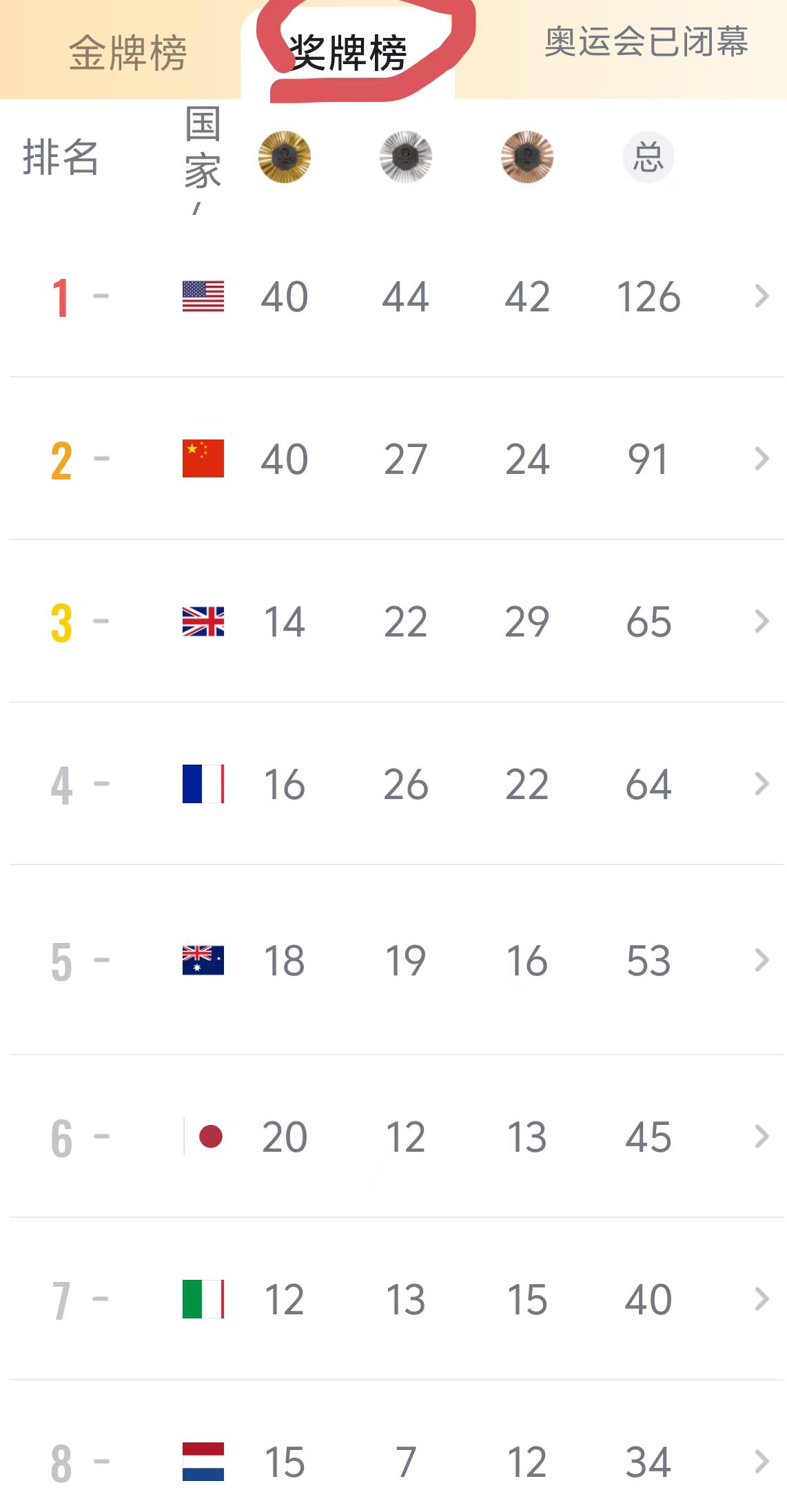Tap the Japan flag icon
The width and height of the screenshot is (787, 1512).
point(205,1137)
